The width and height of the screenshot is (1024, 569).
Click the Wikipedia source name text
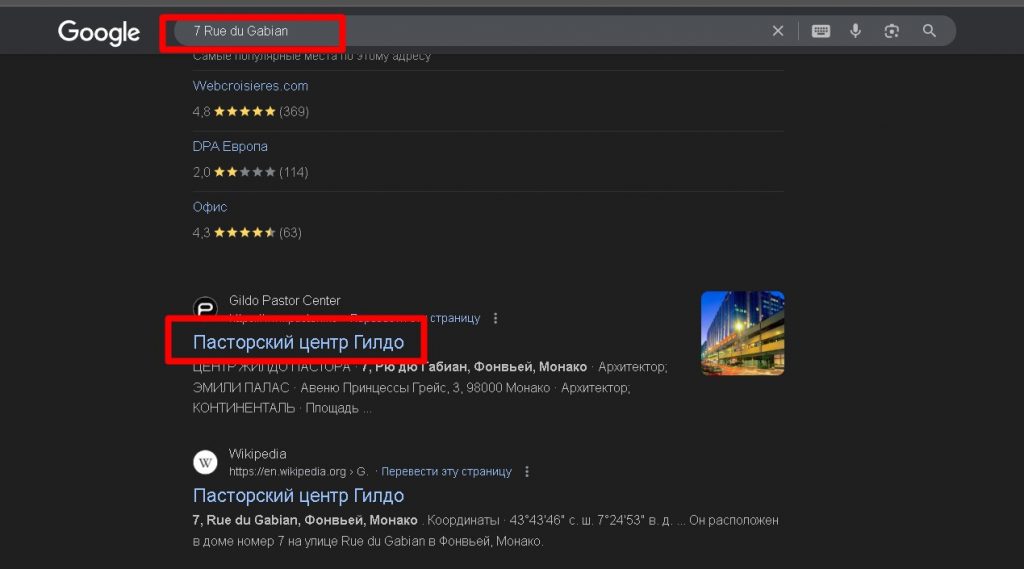[257, 453]
